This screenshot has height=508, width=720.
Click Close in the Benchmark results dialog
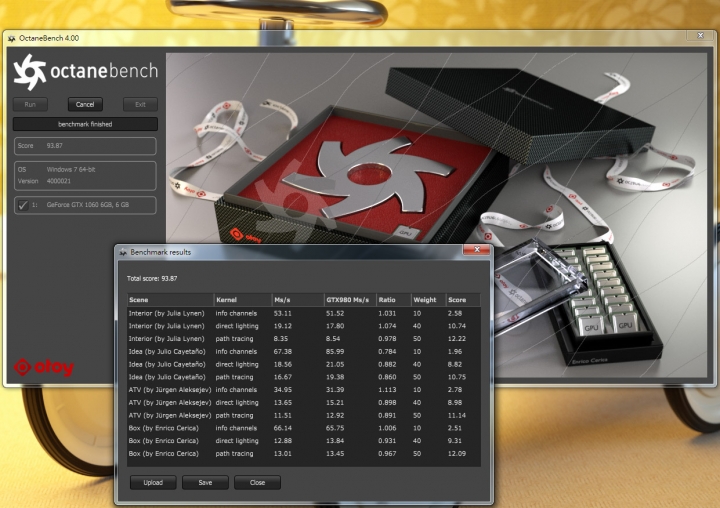(x=257, y=482)
